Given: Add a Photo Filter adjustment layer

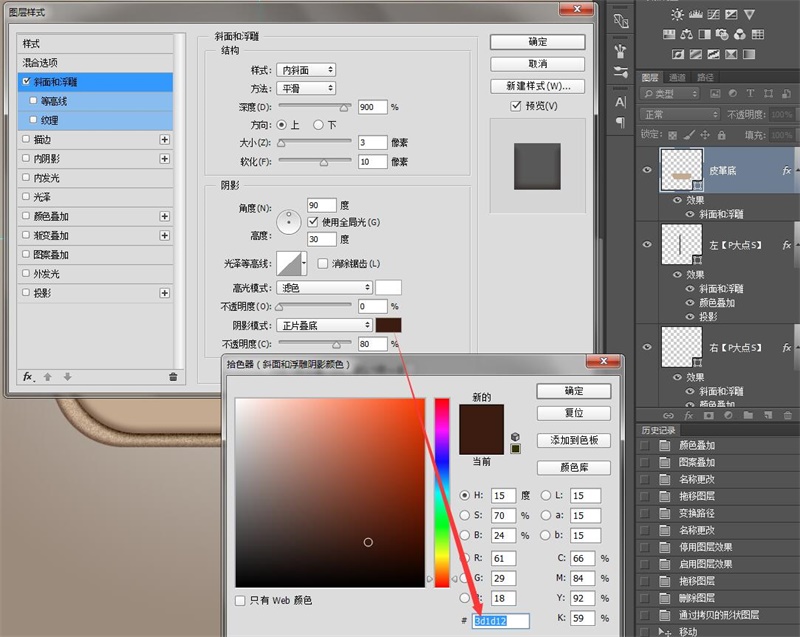Looking at the screenshot, I should [722, 34].
